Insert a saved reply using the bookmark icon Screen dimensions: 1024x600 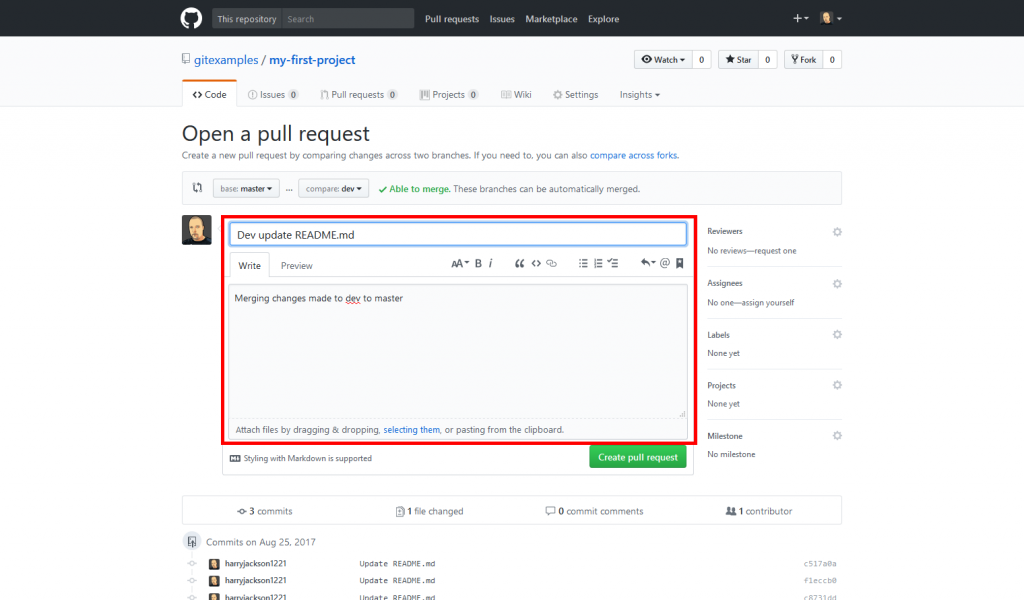pos(679,263)
